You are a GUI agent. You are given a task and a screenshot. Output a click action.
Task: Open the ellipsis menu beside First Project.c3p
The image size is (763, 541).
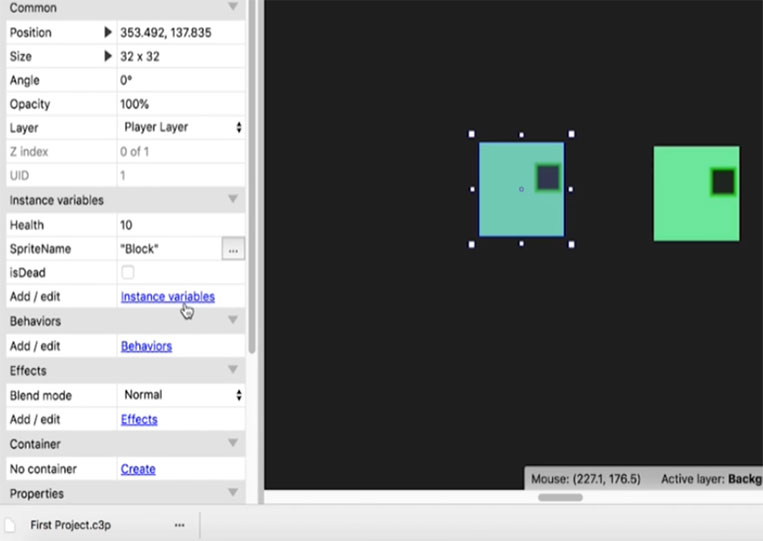tap(180, 525)
